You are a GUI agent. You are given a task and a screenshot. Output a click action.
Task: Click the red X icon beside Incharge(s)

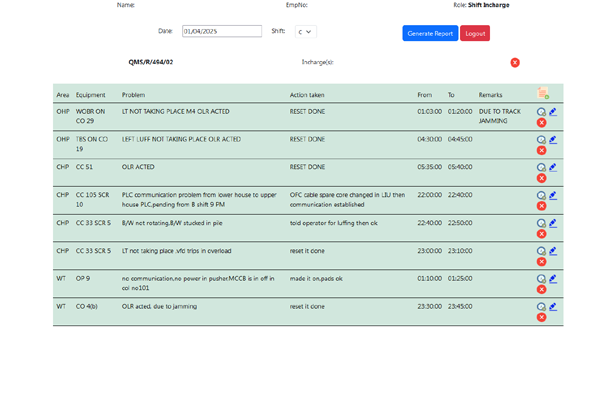coord(515,62)
